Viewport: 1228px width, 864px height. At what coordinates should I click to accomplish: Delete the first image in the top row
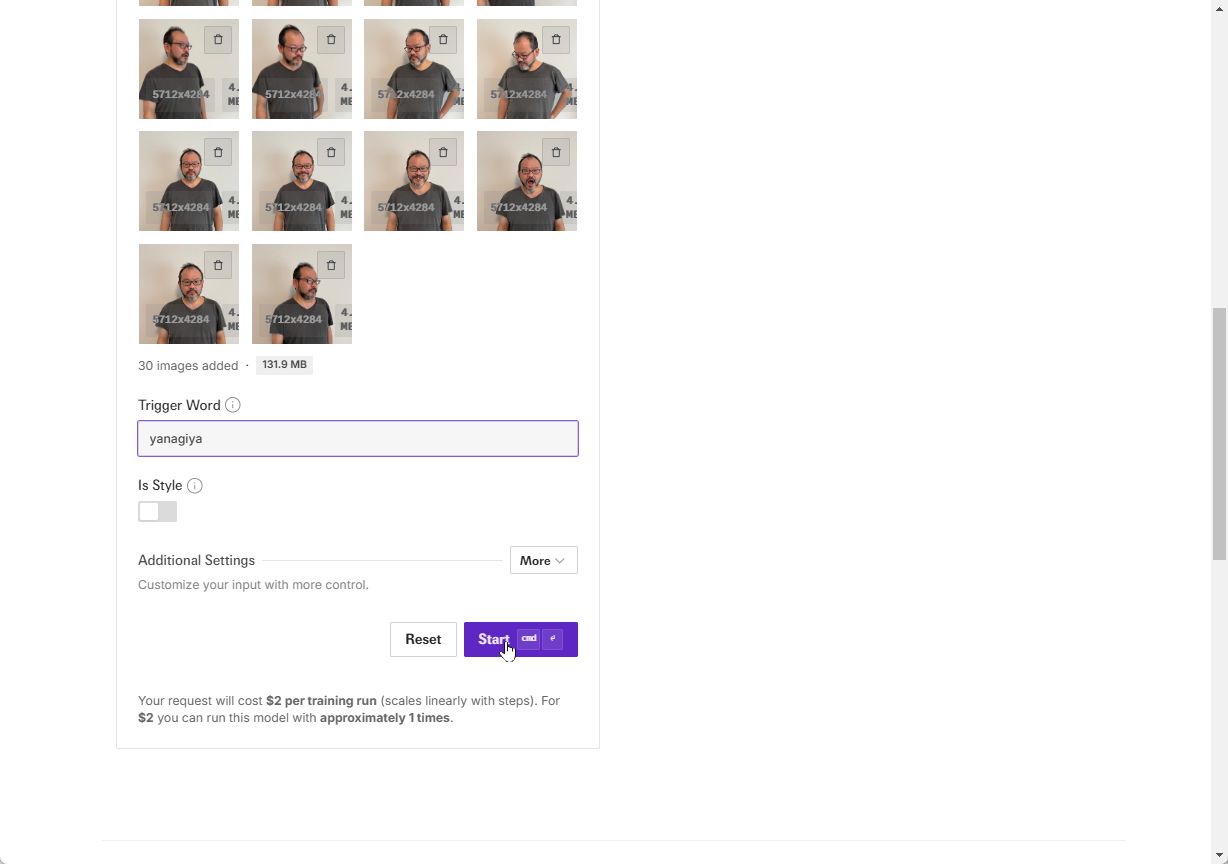(x=218, y=40)
